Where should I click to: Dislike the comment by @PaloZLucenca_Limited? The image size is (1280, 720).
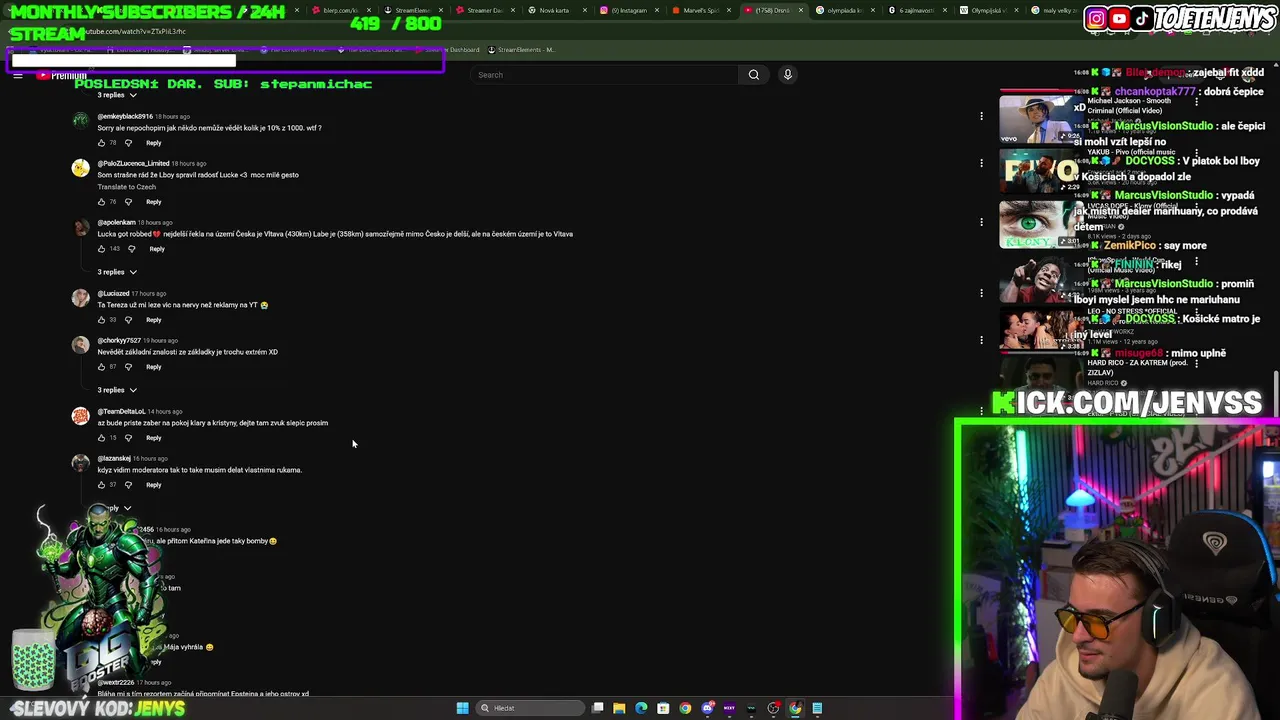tap(128, 202)
